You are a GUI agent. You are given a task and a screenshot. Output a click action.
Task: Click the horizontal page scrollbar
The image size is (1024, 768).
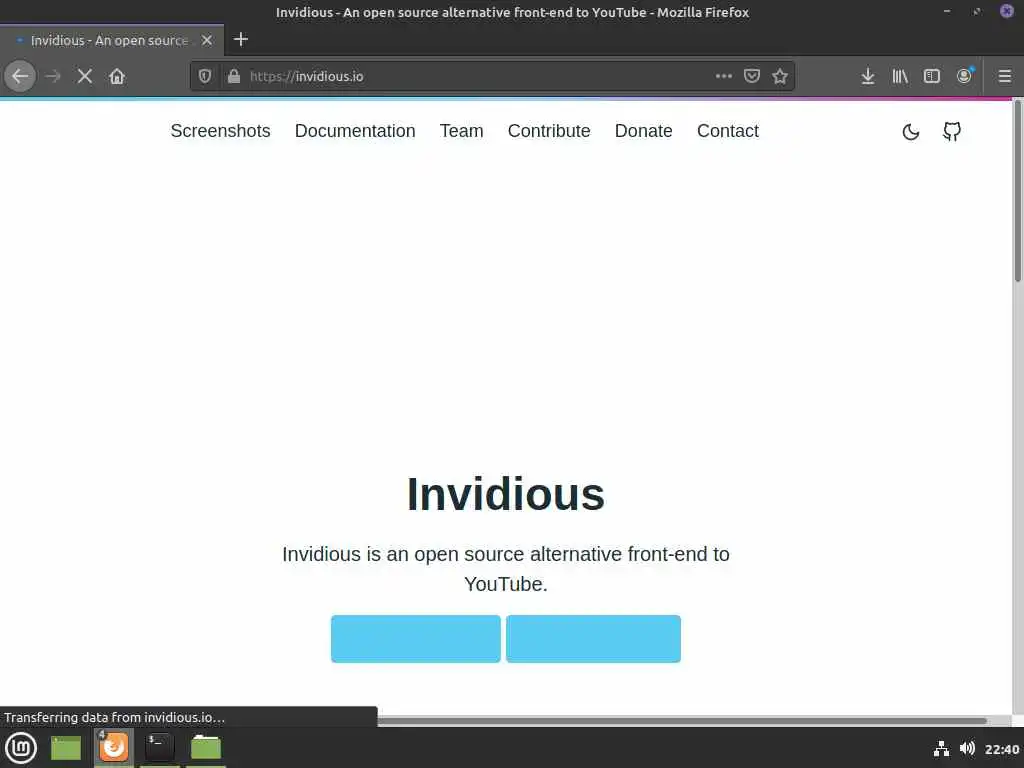(x=682, y=721)
